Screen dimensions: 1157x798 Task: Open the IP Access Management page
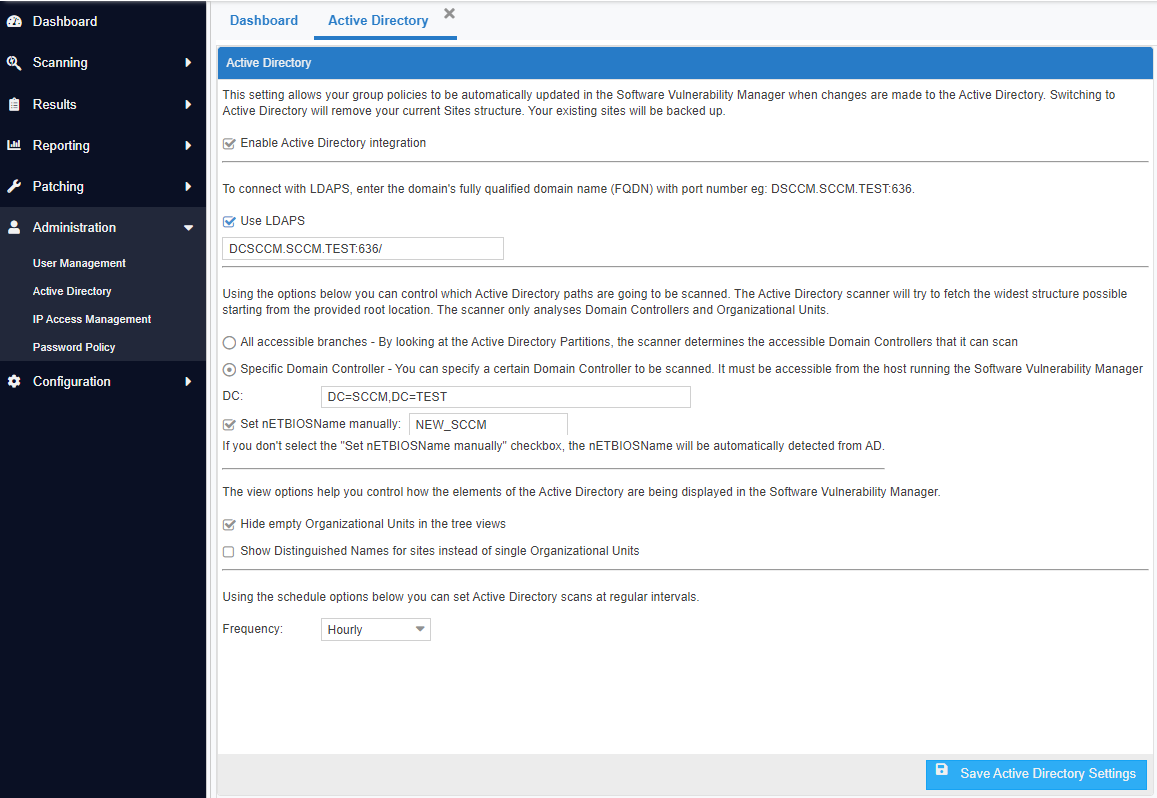pos(92,319)
